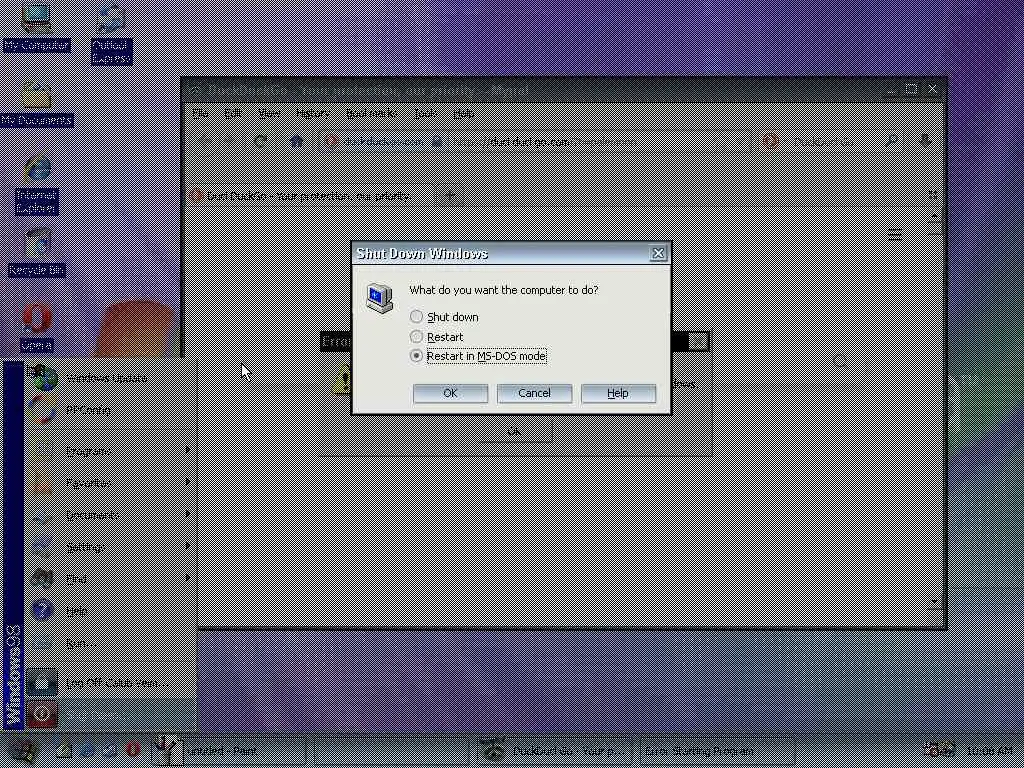
Task: Launch Outlook Express from quick launch
Action: click(110, 751)
